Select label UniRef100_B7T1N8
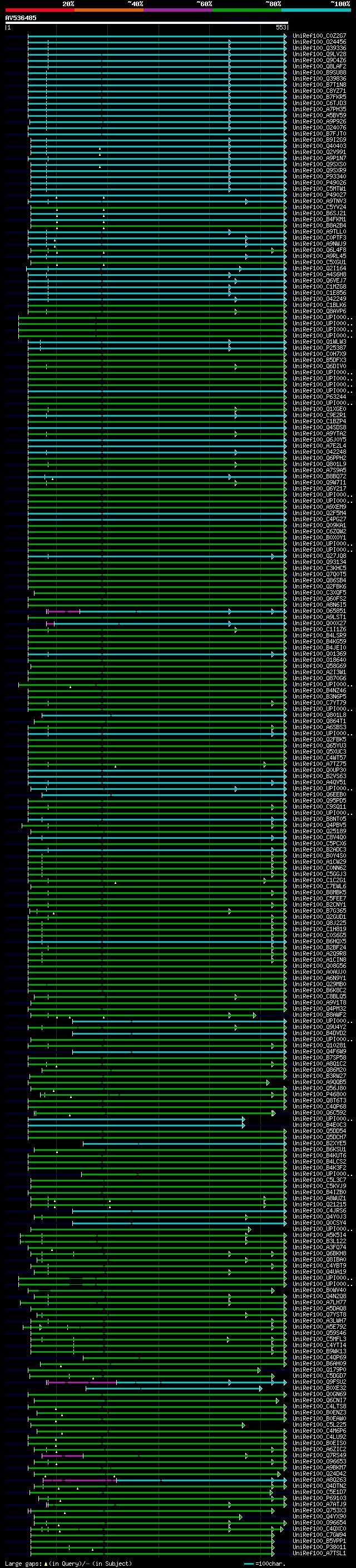The image size is (356, 1568). coord(319,85)
